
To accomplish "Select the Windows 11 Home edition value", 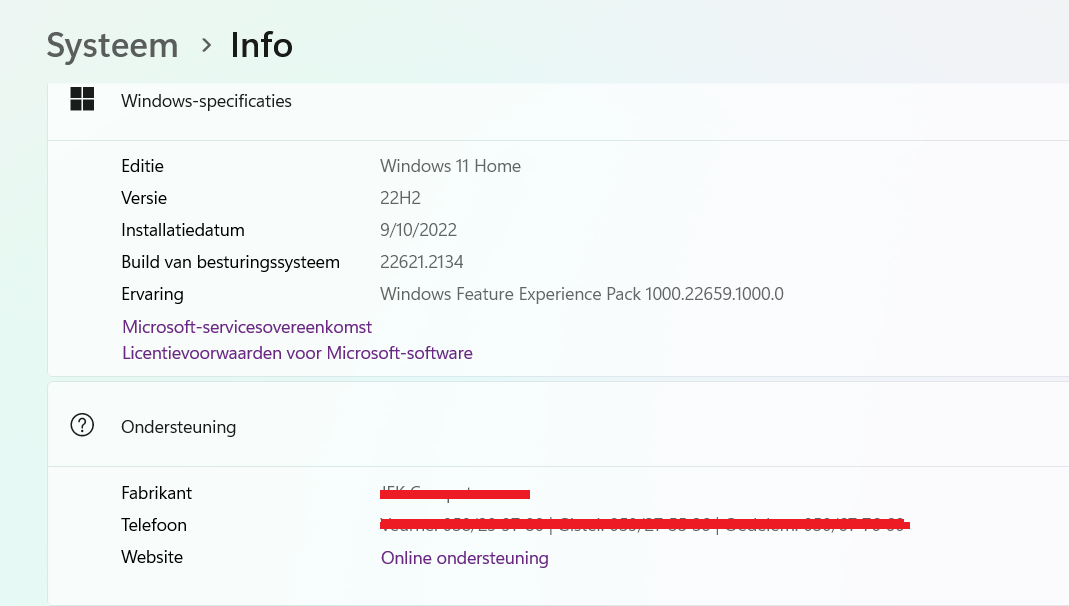I will (x=450, y=166).
